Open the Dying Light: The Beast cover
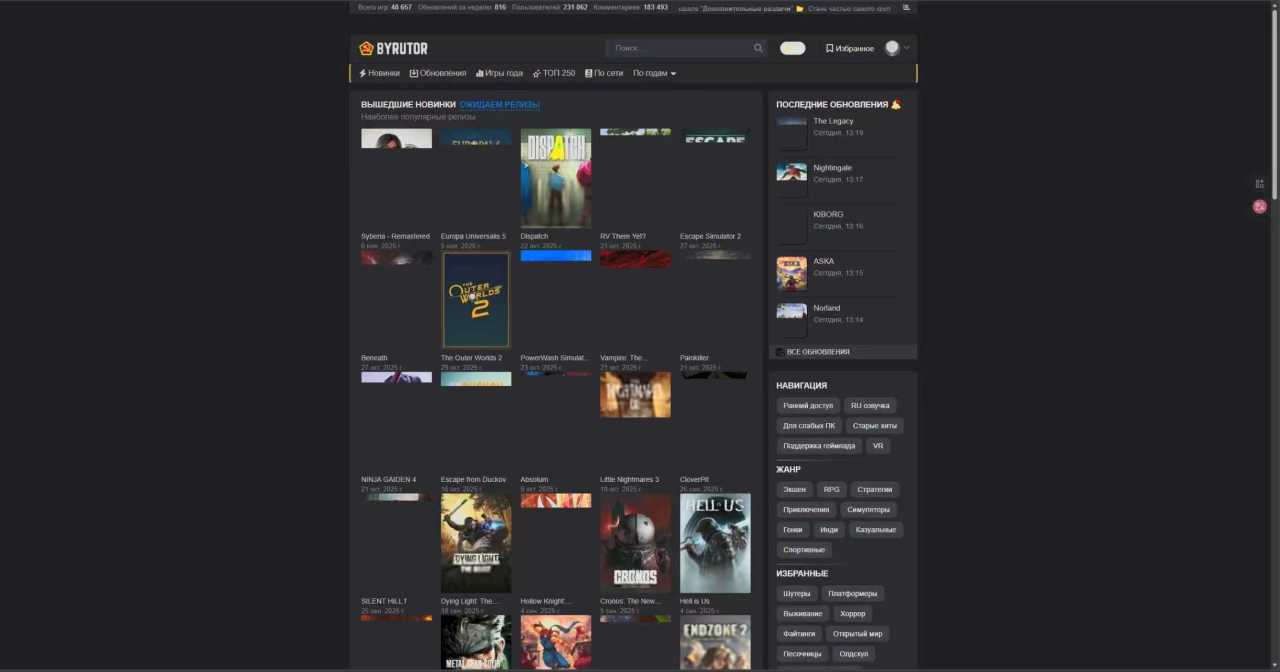Image resolution: width=1280 pixels, height=672 pixels. (x=476, y=543)
